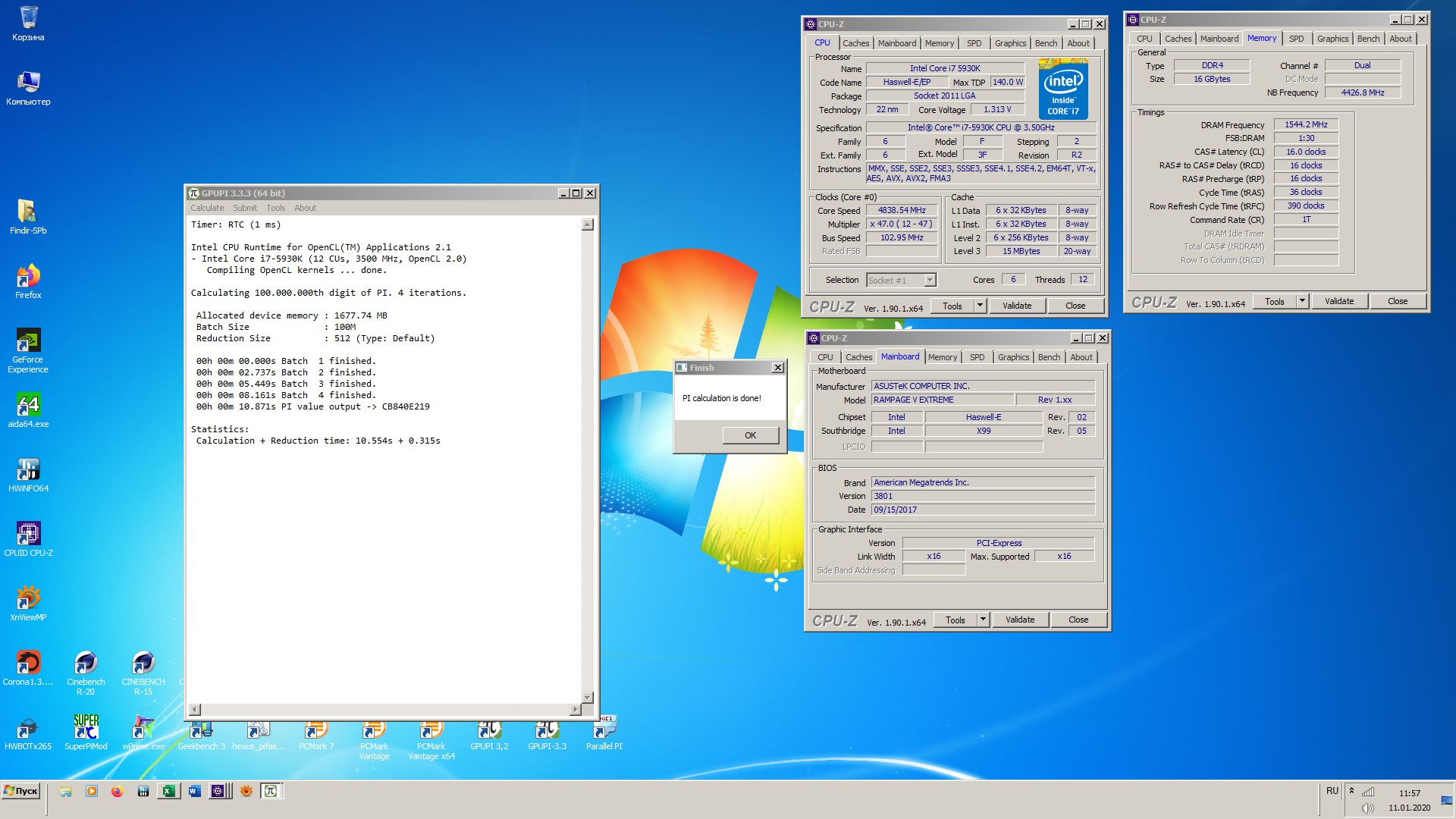This screenshot has height=819, width=1456.
Task: Open About menu in GPUPI
Action: [x=306, y=208]
